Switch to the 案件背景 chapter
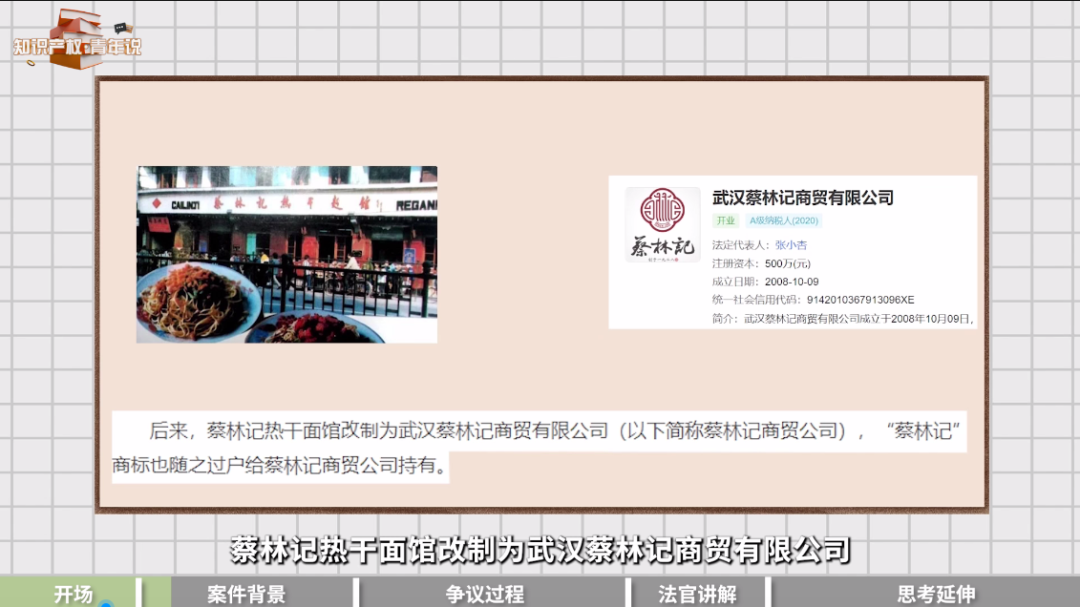 click(x=246, y=594)
